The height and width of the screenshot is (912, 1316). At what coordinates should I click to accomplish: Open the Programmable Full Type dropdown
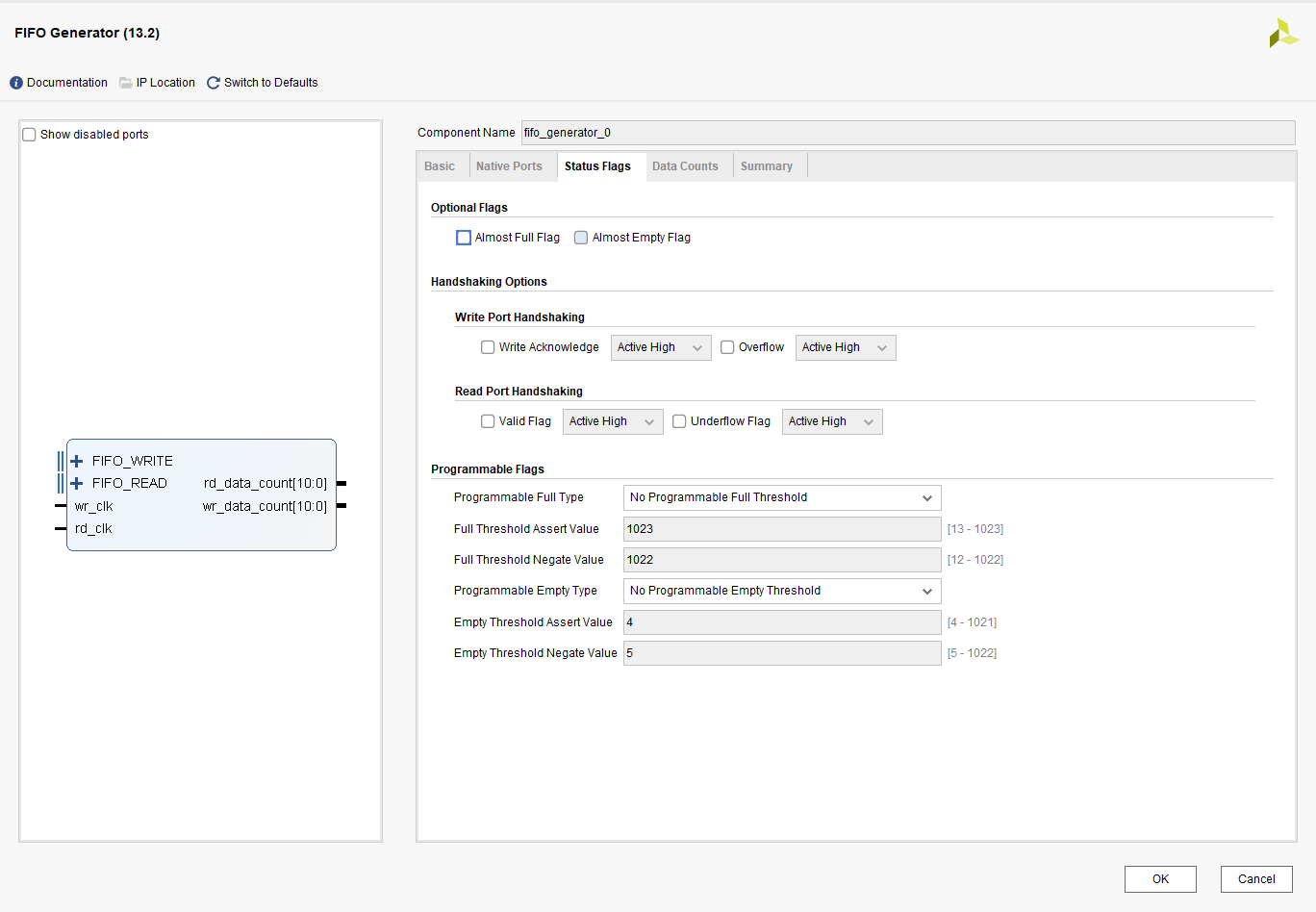click(x=781, y=497)
